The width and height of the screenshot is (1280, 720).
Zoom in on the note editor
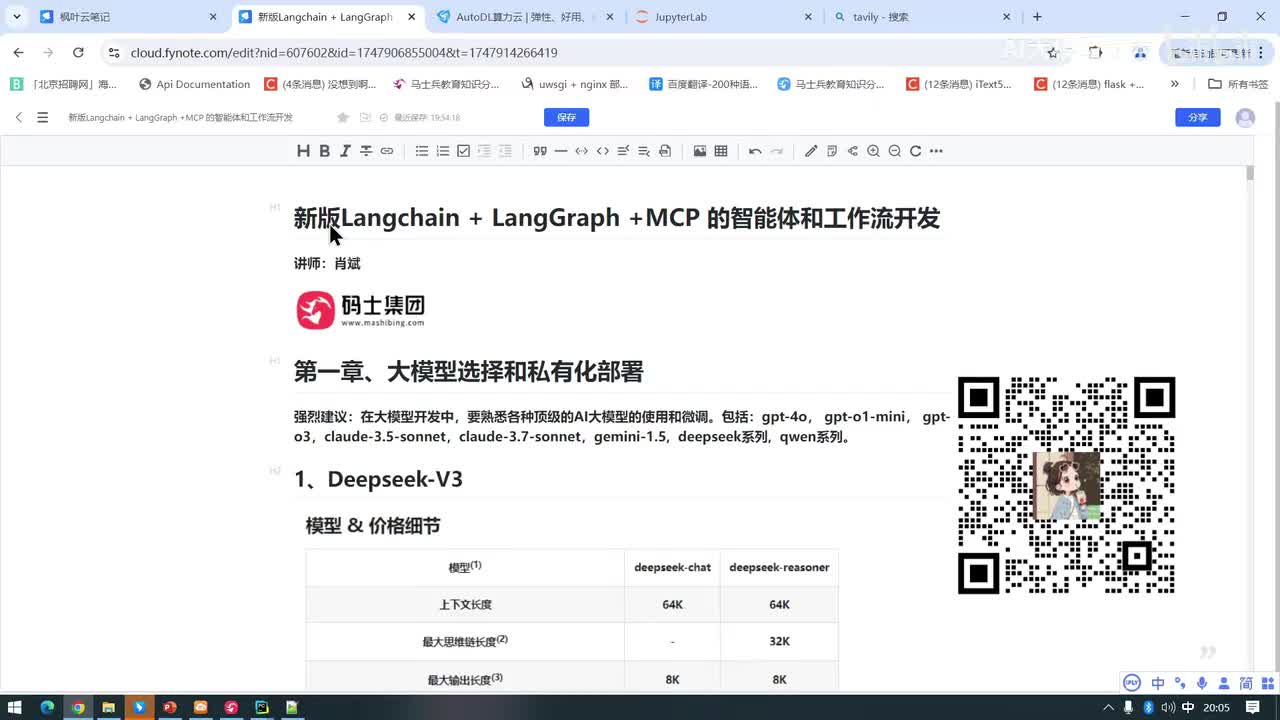[873, 151]
